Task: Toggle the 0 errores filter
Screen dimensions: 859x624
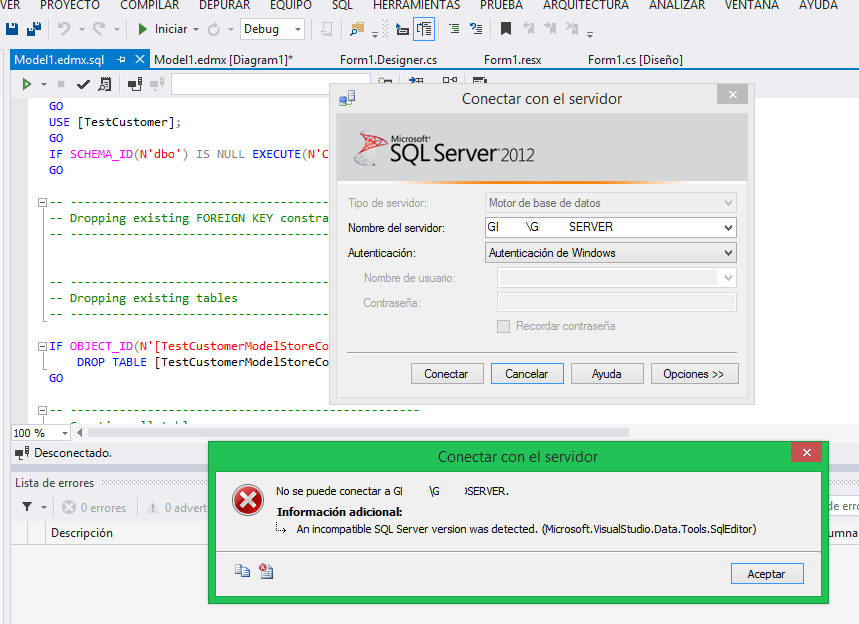Action: click(94, 508)
